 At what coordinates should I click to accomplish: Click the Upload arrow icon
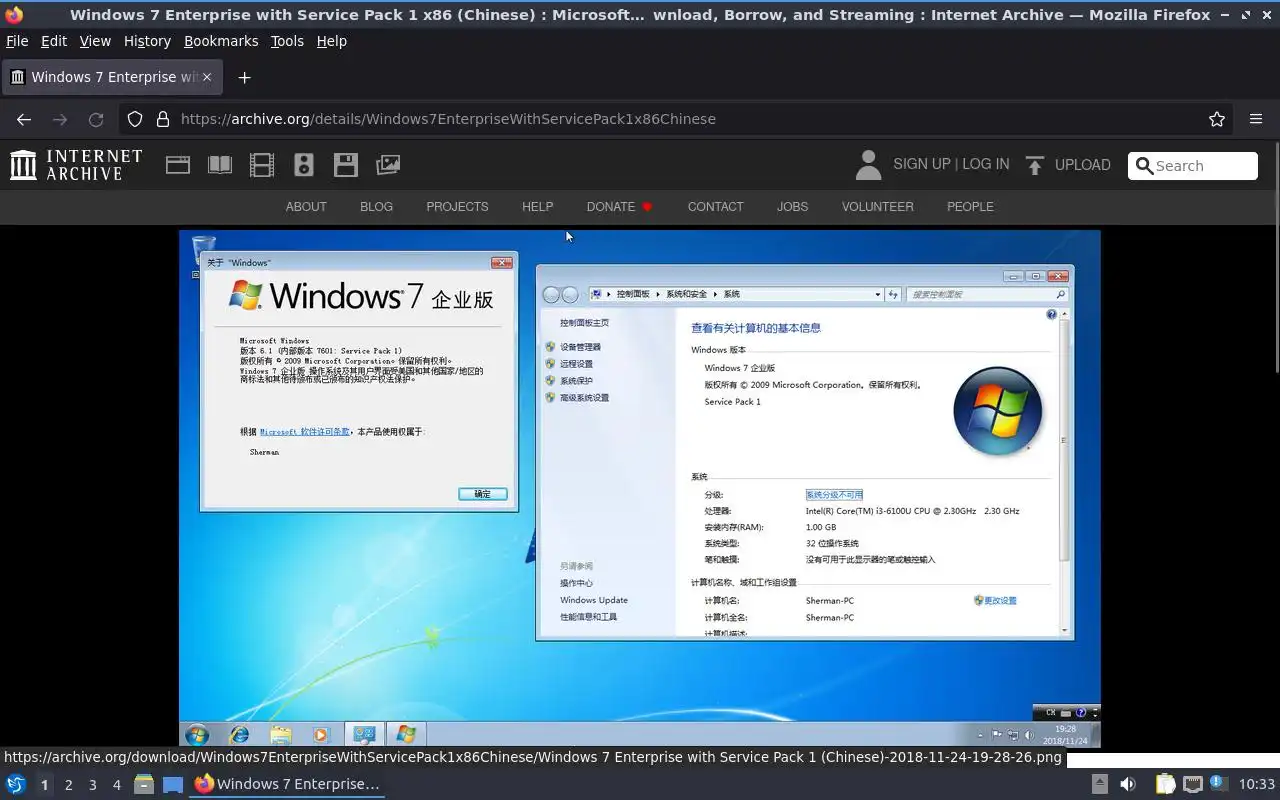click(1035, 165)
